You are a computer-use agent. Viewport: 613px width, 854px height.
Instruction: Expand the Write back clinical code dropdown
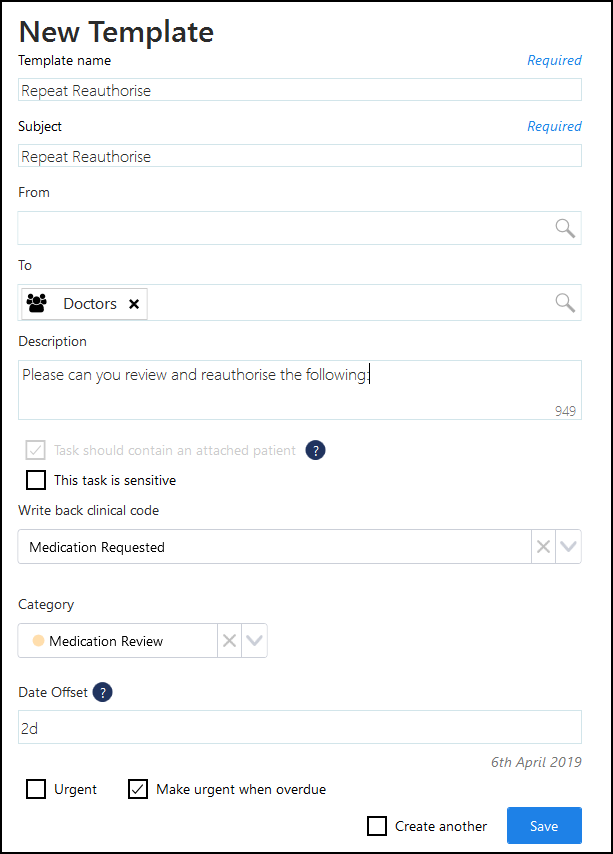[568, 546]
